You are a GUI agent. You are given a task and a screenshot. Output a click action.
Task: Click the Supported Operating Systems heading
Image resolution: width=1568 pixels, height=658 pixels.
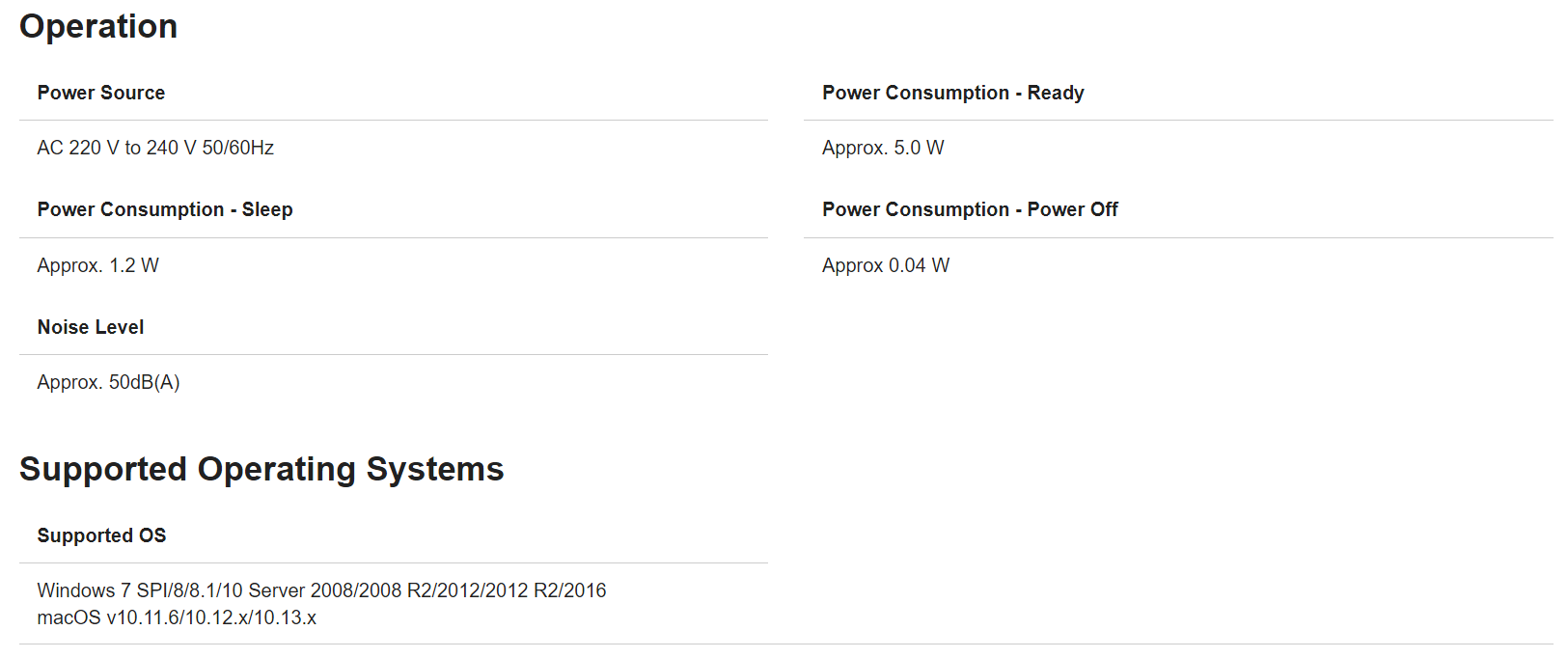(x=261, y=469)
